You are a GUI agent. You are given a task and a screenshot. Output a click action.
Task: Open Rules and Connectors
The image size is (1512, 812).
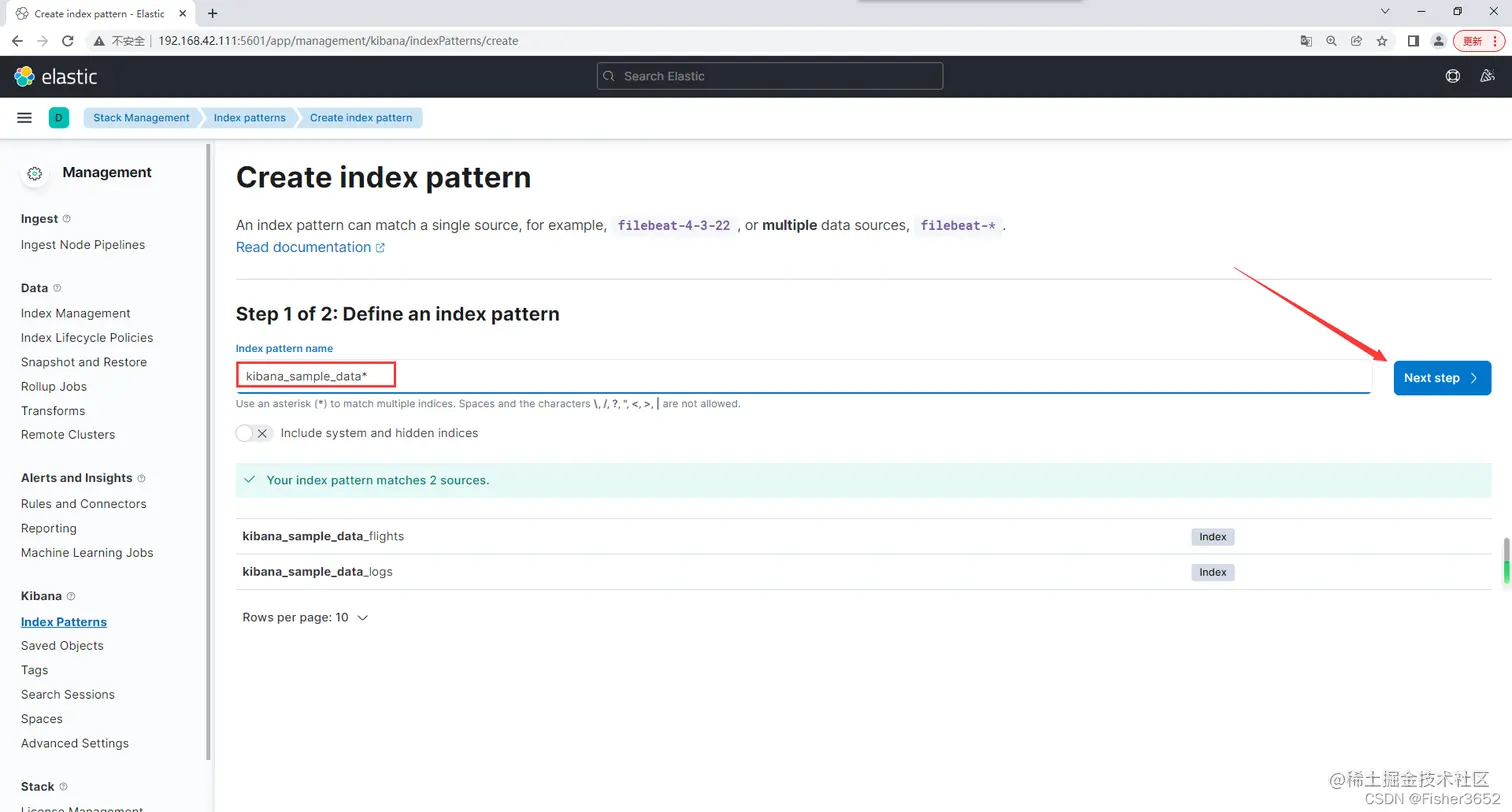pos(84,504)
